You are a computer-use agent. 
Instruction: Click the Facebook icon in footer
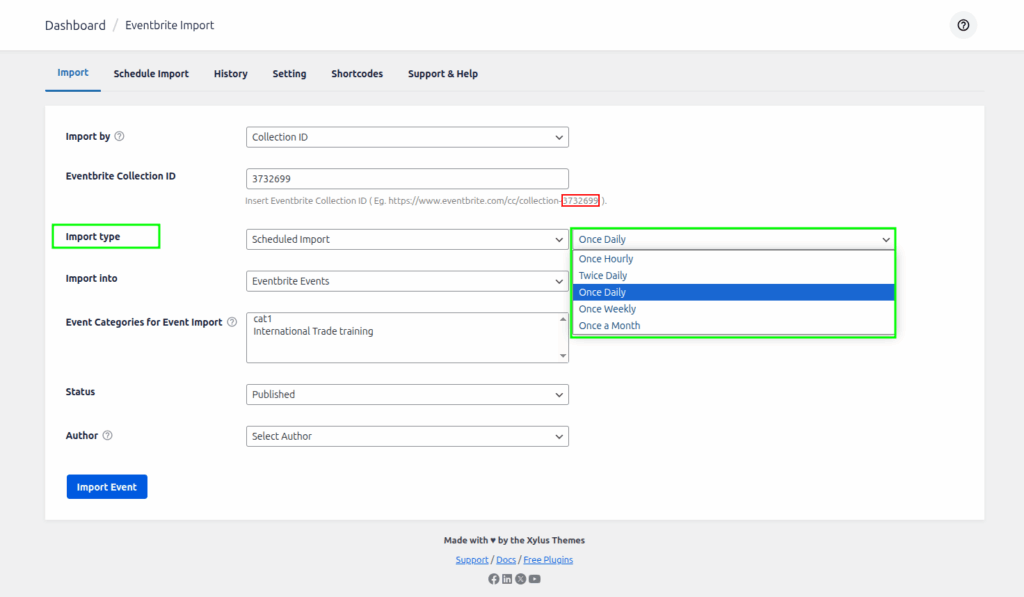point(494,579)
